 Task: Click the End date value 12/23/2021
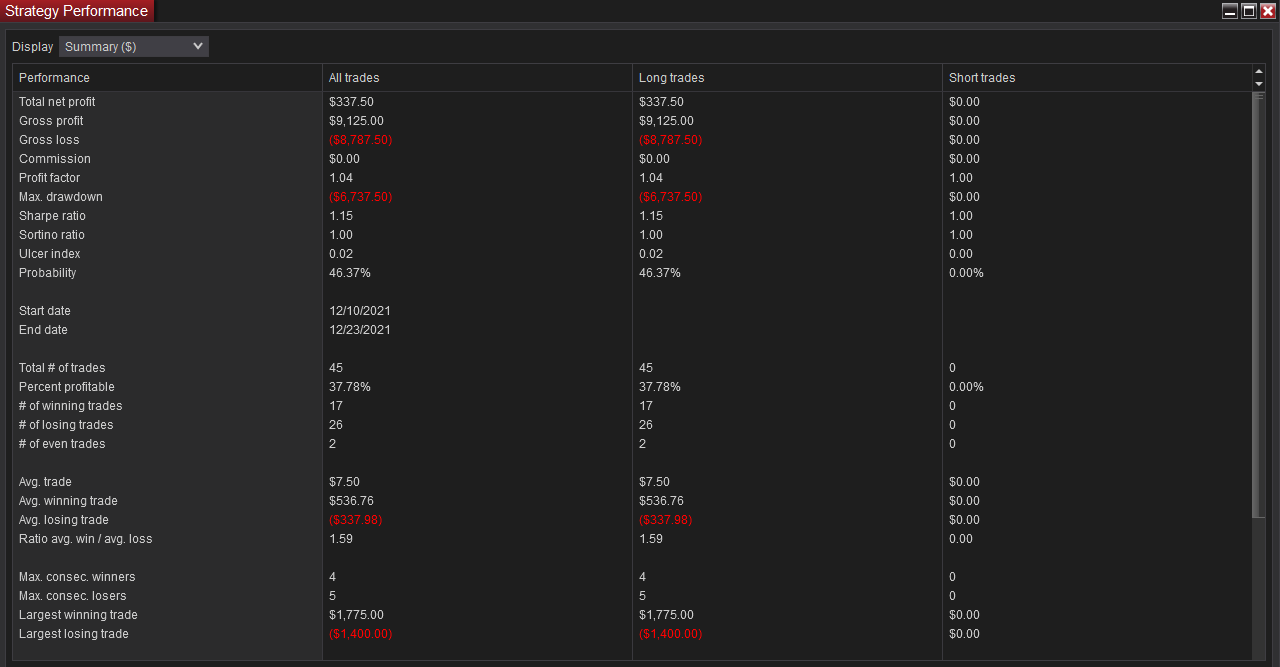click(x=359, y=330)
